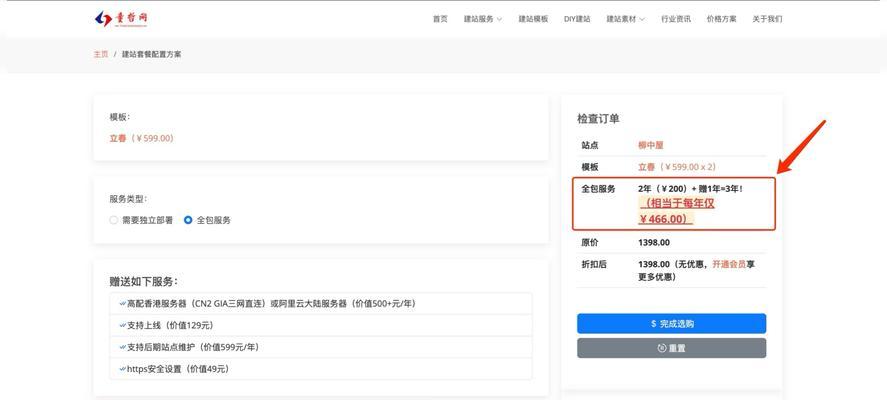Click the reset circle icon on 重置
887x400 pixels.
pos(661,348)
